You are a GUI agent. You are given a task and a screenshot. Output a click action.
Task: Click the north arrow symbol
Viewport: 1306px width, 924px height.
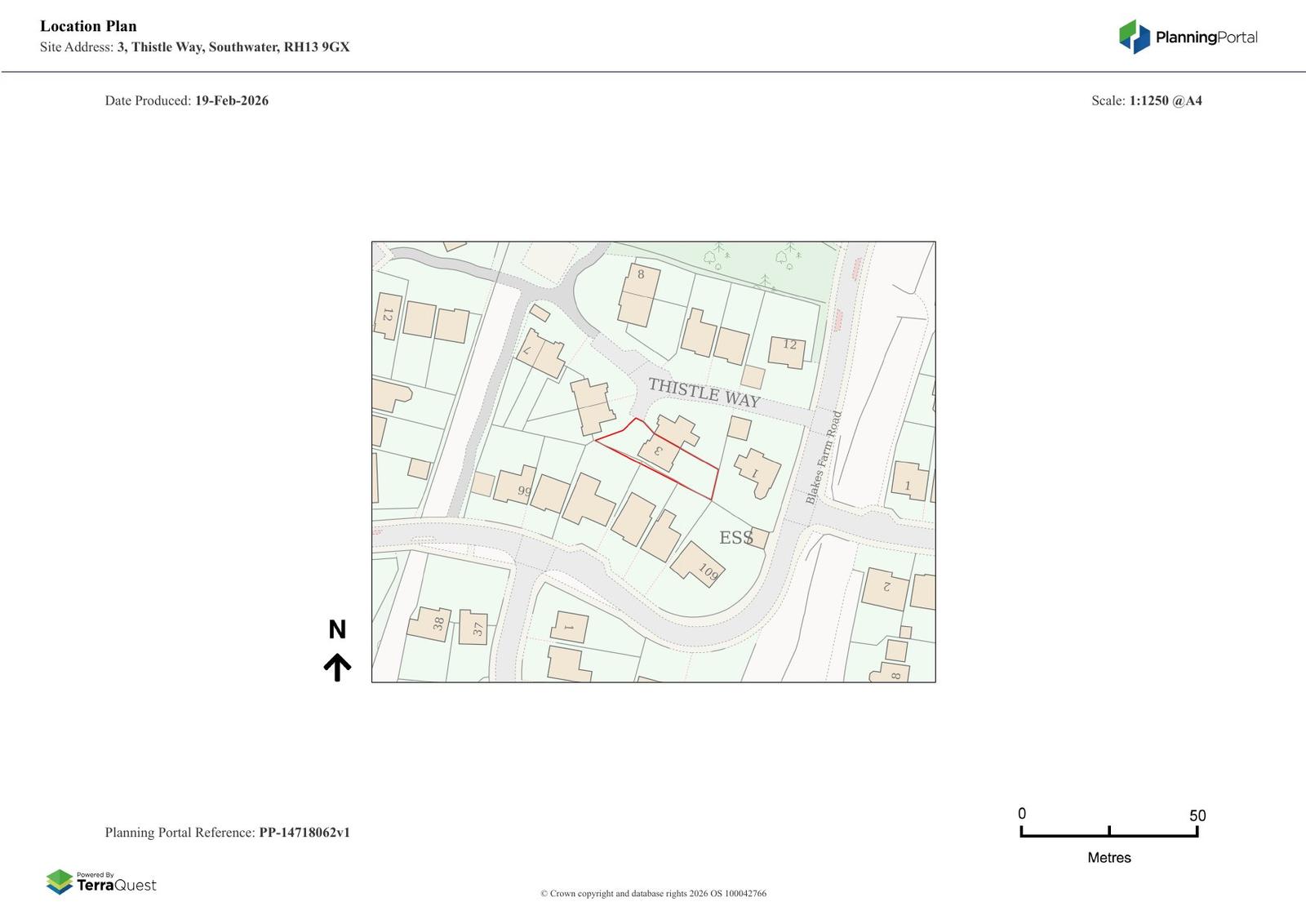click(337, 667)
